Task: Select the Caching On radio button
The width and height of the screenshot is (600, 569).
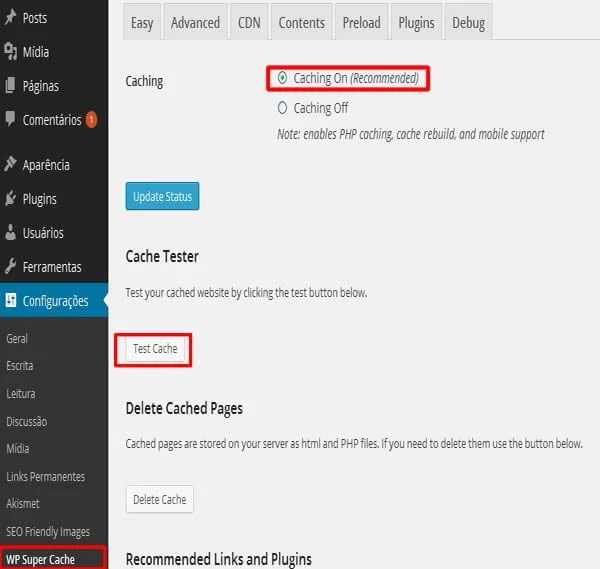Action: [282, 78]
